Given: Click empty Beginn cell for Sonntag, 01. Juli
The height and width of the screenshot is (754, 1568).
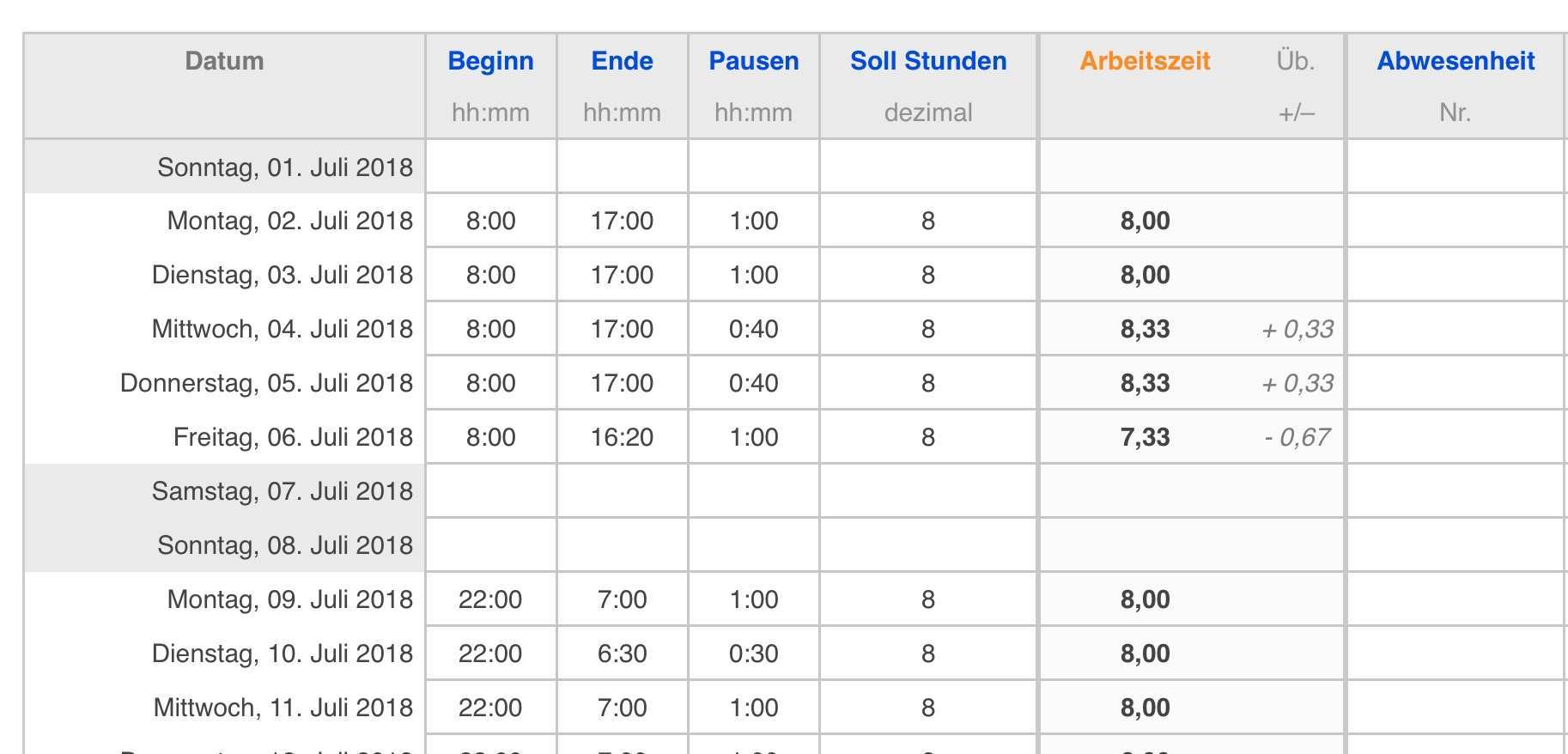Looking at the screenshot, I should pyautogui.click(x=490, y=167).
